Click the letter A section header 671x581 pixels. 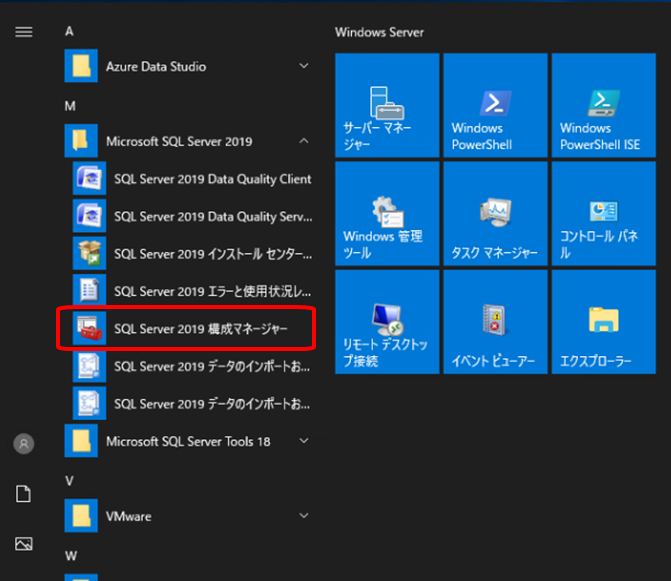pos(69,31)
